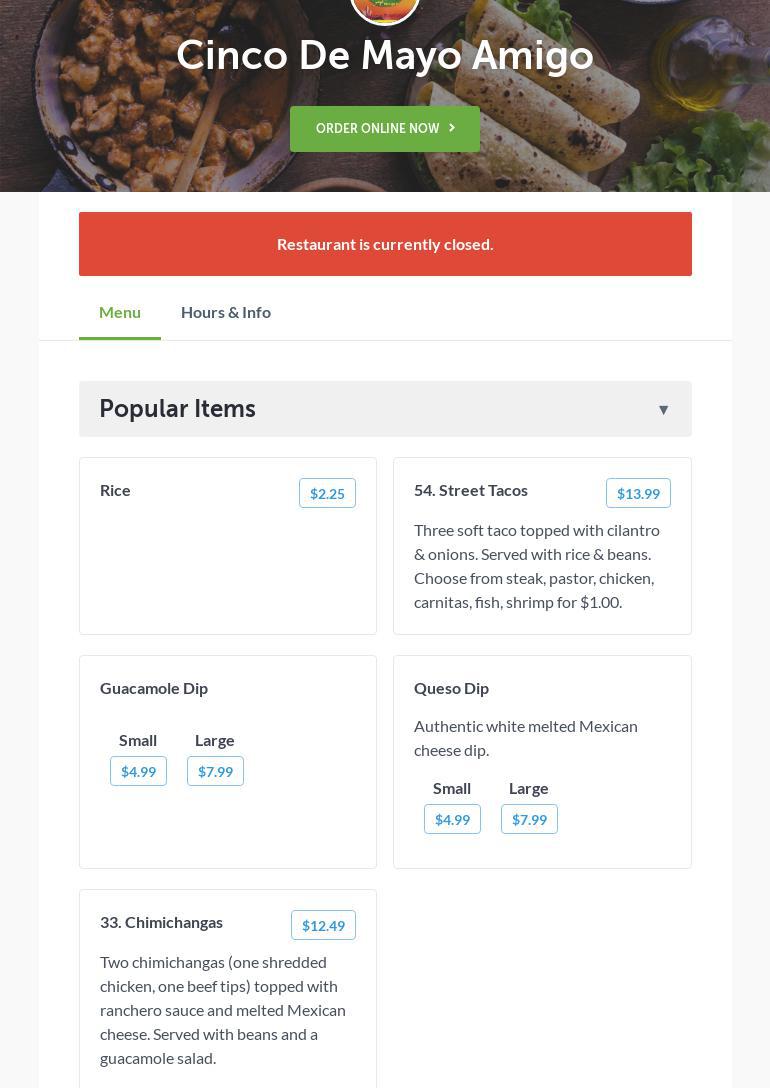Switch to the Menu tab

click(120, 312)
